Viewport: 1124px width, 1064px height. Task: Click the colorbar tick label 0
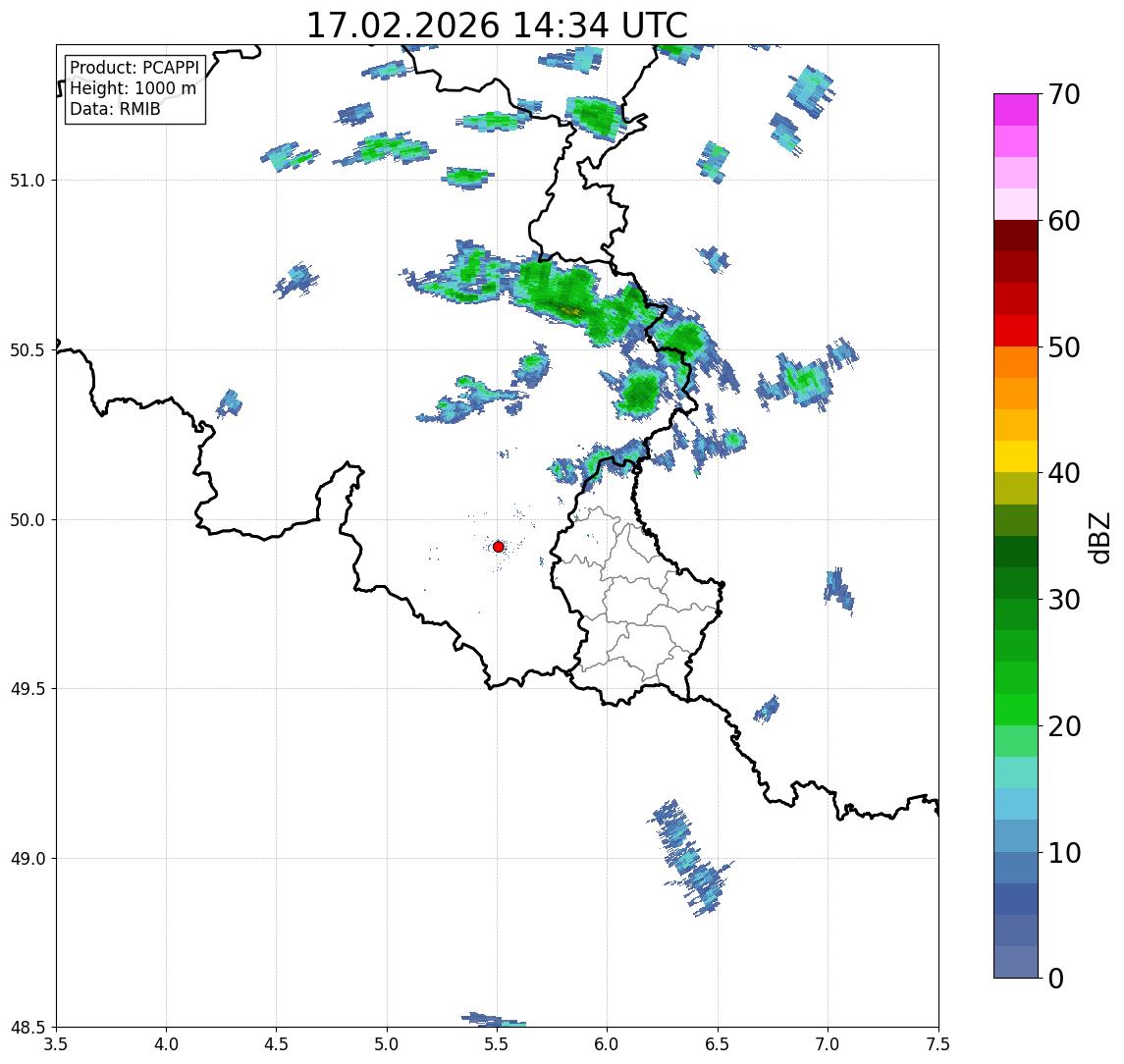(1056, 978)
